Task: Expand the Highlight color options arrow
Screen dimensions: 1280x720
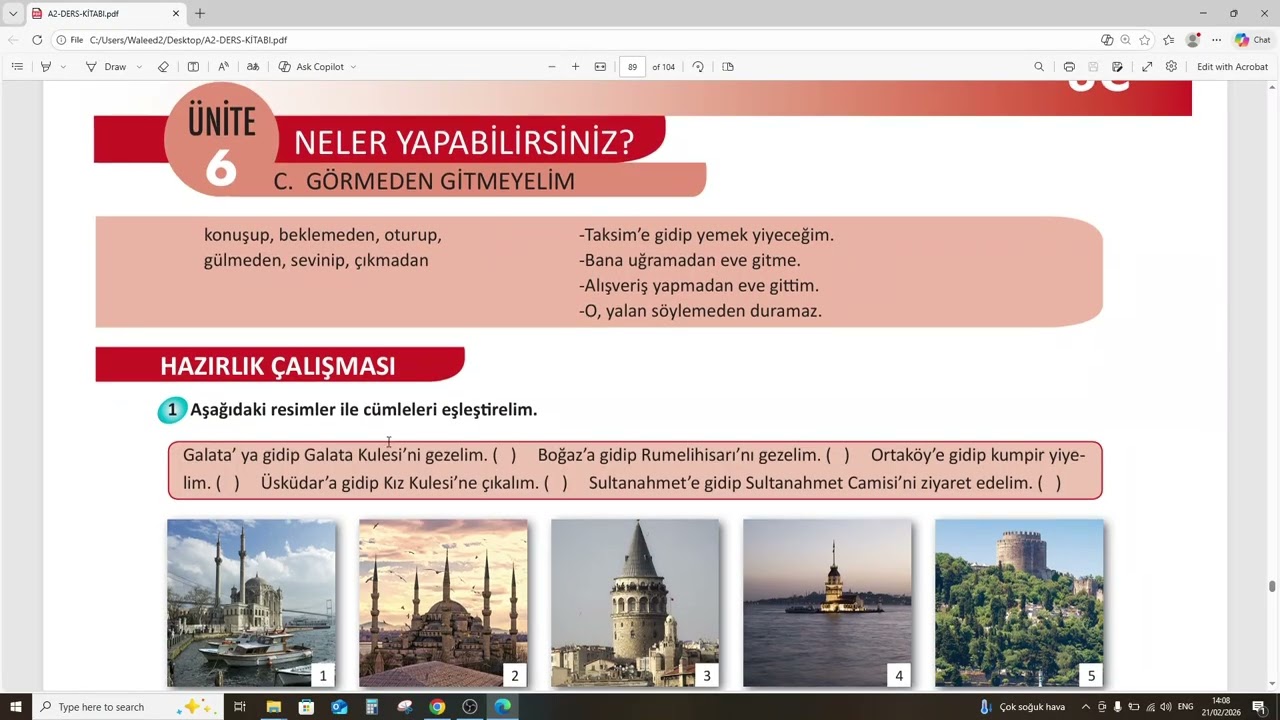Action: click(x=63, y=67)
